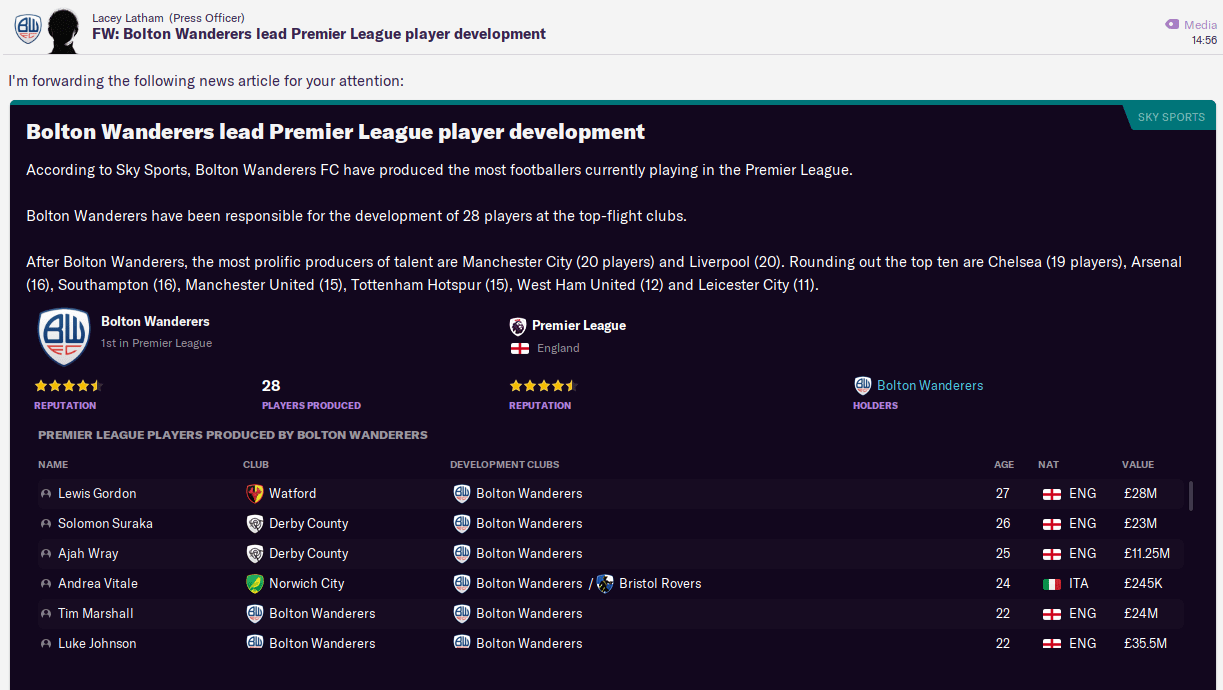The height and width of the screenshot is (690, 1223).
Task: Click the Bolton Wanderers crest beside sender
Action: (x=27, y=29)
